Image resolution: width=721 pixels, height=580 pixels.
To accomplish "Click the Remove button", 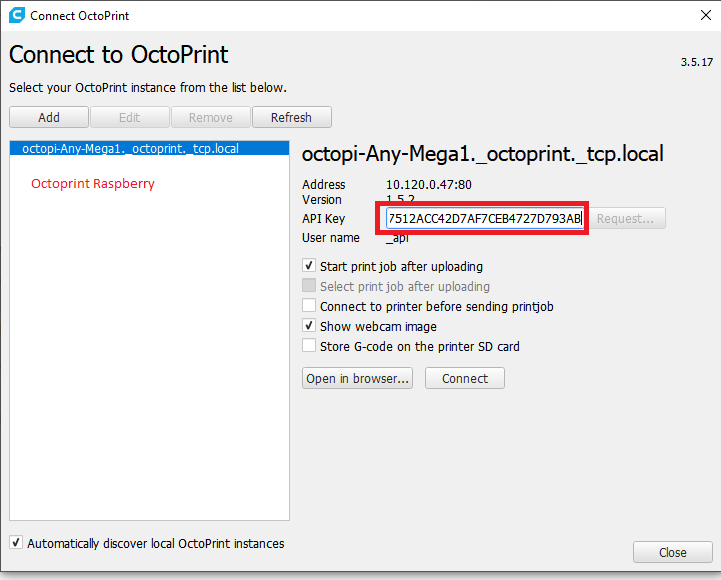I will click(x=211, y=117).
